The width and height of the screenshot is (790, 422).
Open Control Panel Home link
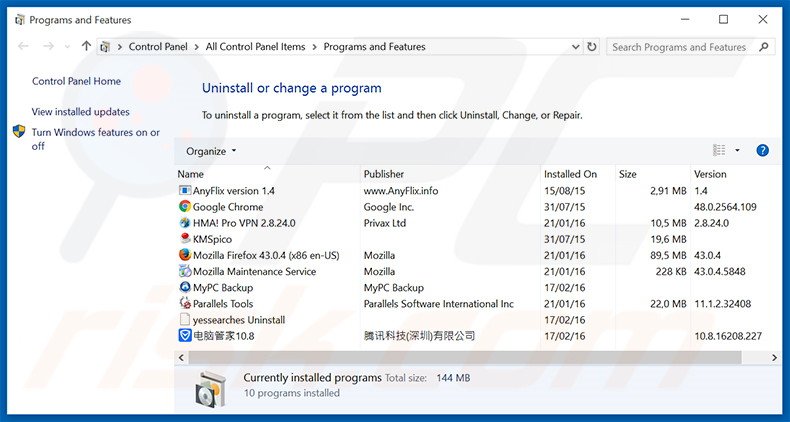76,82
